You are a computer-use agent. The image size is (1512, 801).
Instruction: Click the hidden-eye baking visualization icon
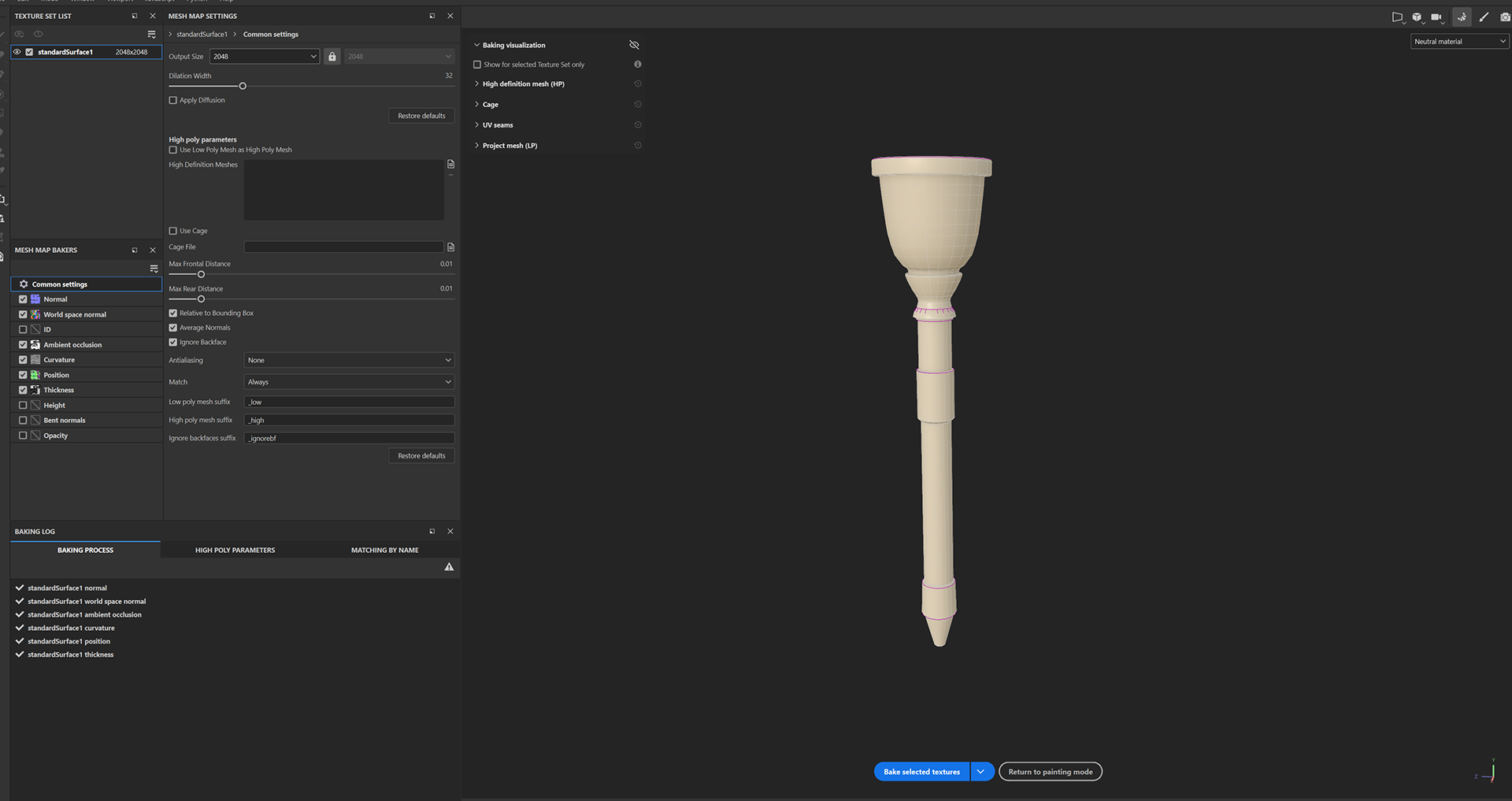(634, 45)
